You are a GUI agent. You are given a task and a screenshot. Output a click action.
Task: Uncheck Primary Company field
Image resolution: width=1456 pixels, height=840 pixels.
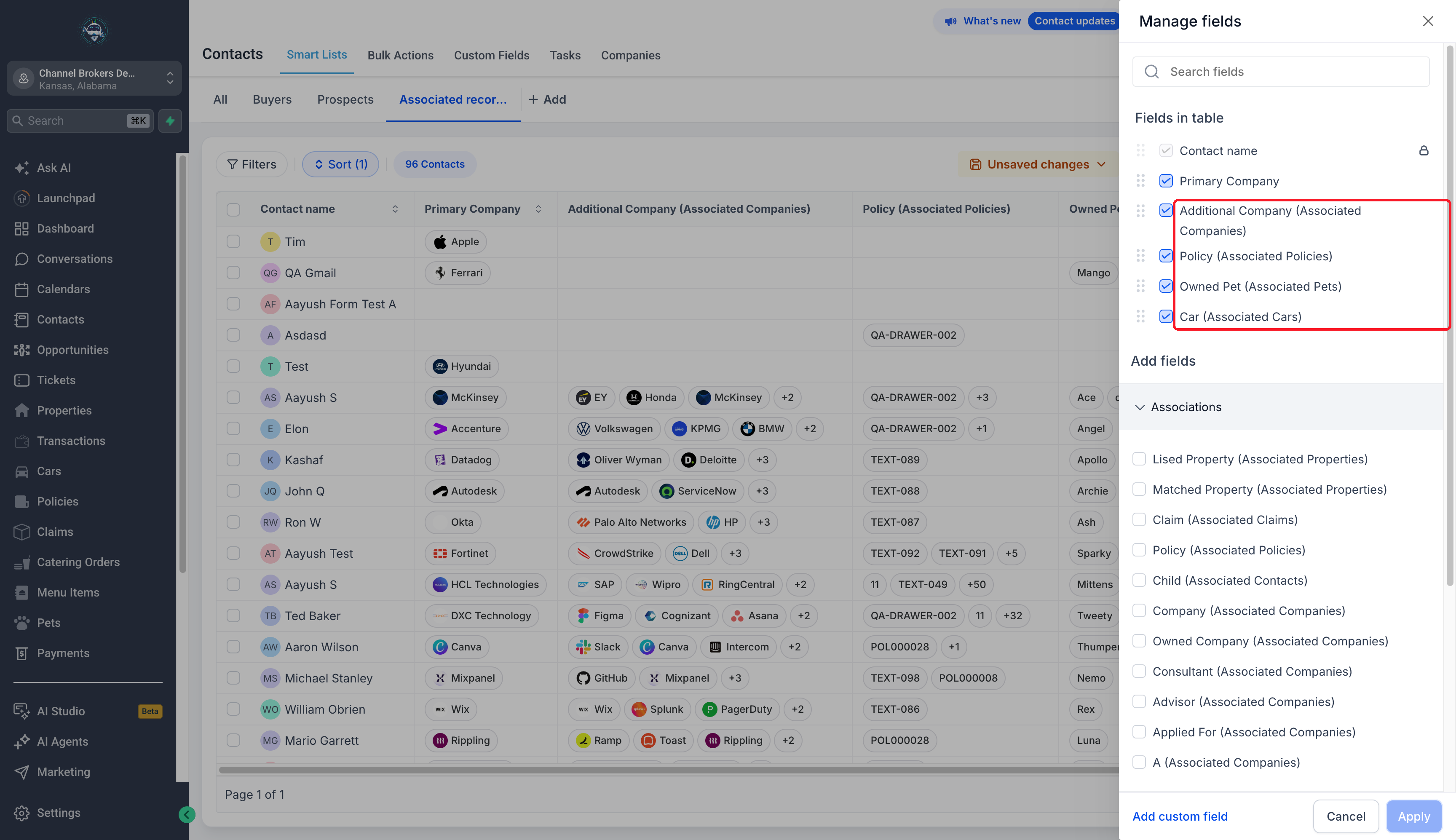pyautogui.click(x=1165, y=181)
